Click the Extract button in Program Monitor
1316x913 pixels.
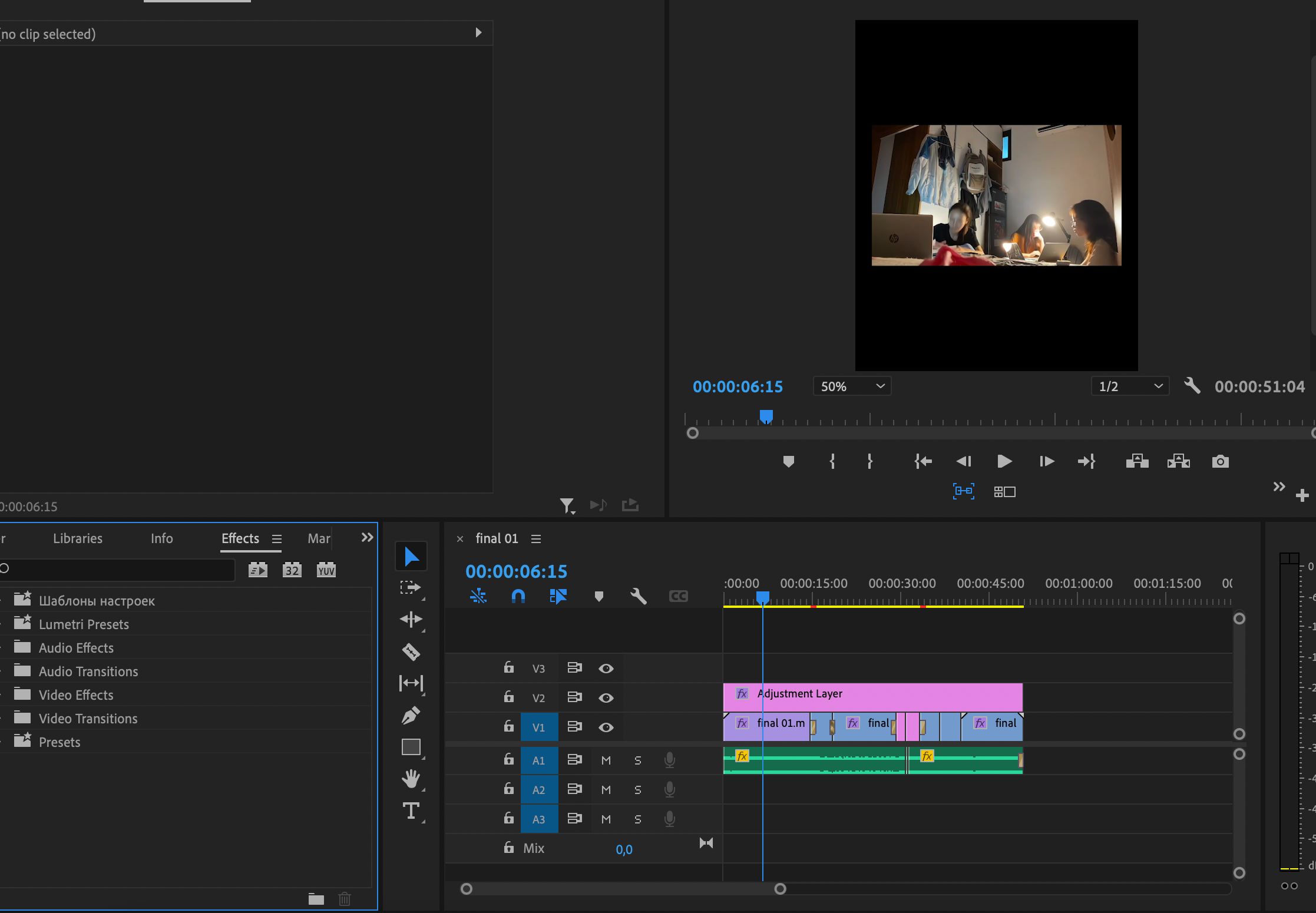pos(1178,461)
